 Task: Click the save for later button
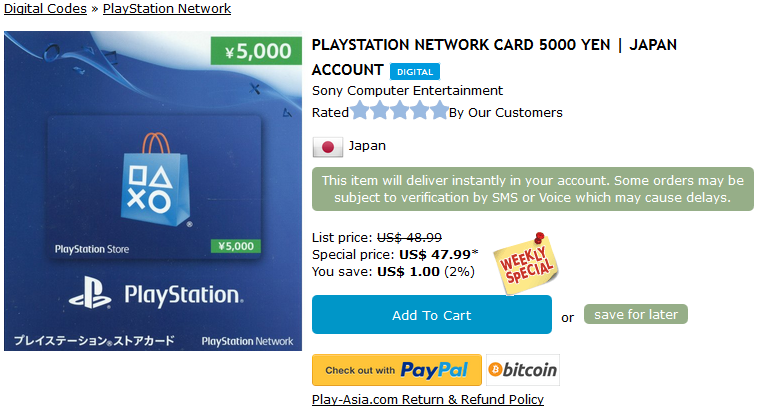click(x=636, y=314)
